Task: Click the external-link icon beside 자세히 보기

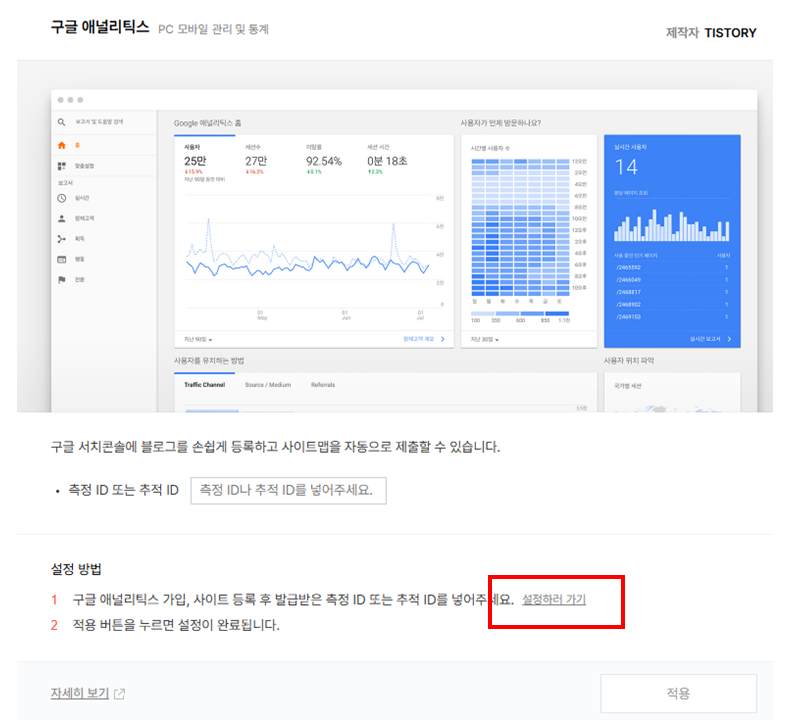Action: click(x=119, y=694)
